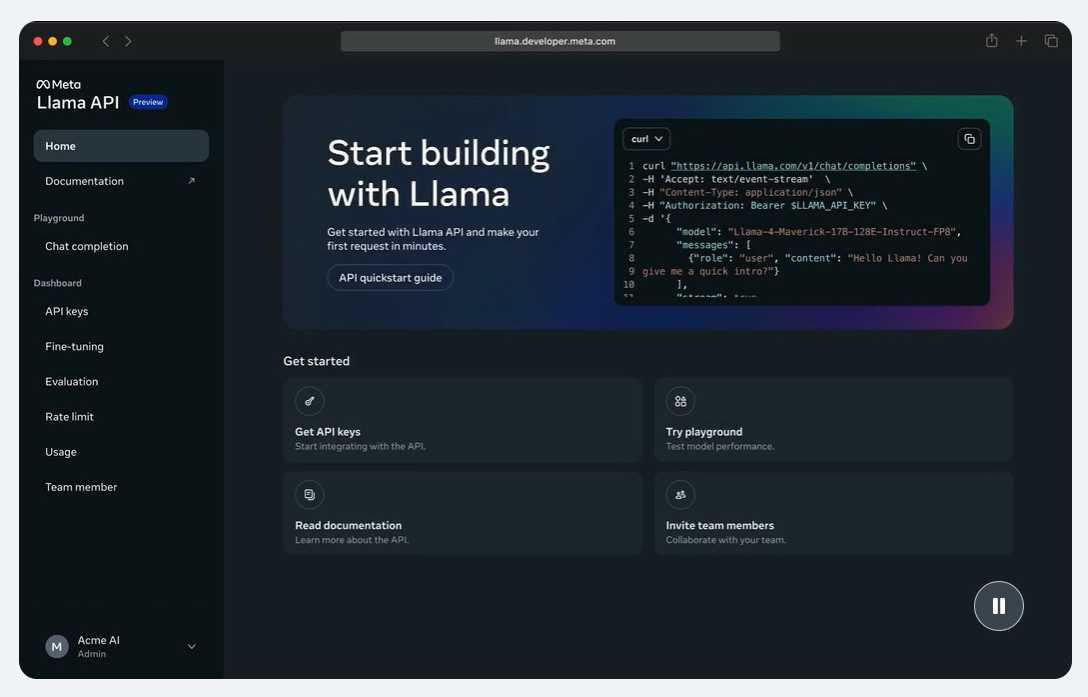
Task: Click the external link arrow beside Documentation
Action: [x=192, y=181]
